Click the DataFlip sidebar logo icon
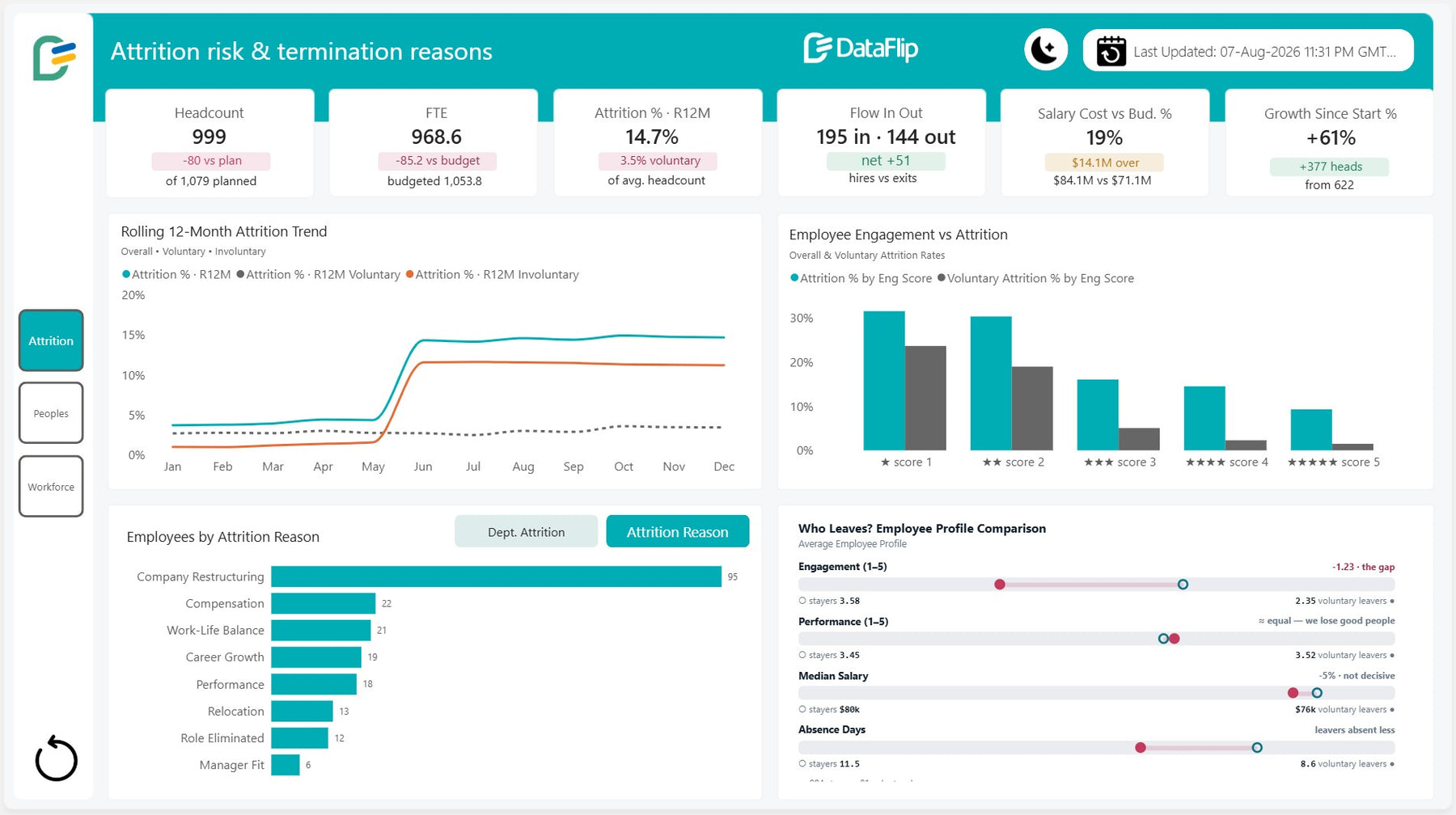 pyautogui.click(x=54, y=57)
